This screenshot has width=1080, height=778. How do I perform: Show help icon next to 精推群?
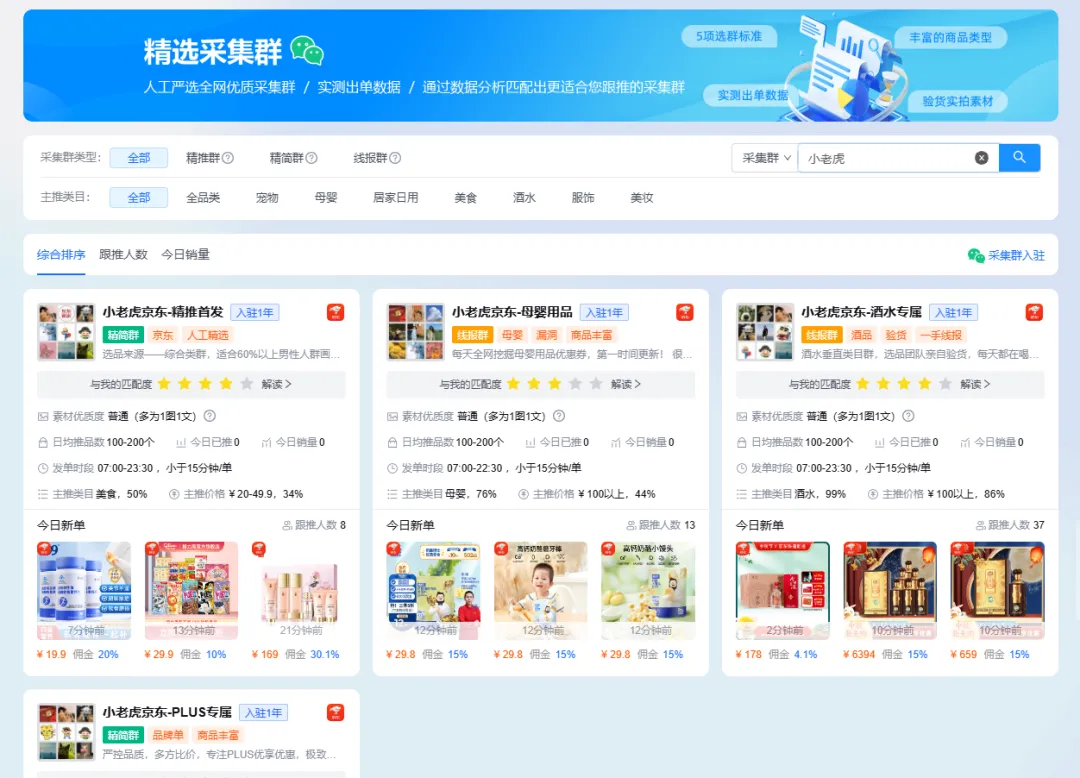(228, 158)
